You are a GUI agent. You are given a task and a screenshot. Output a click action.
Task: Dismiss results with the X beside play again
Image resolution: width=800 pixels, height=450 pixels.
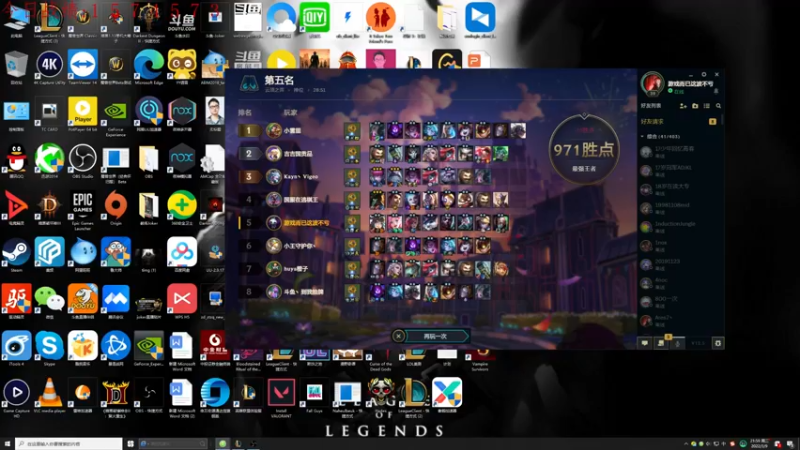[398, 336]
